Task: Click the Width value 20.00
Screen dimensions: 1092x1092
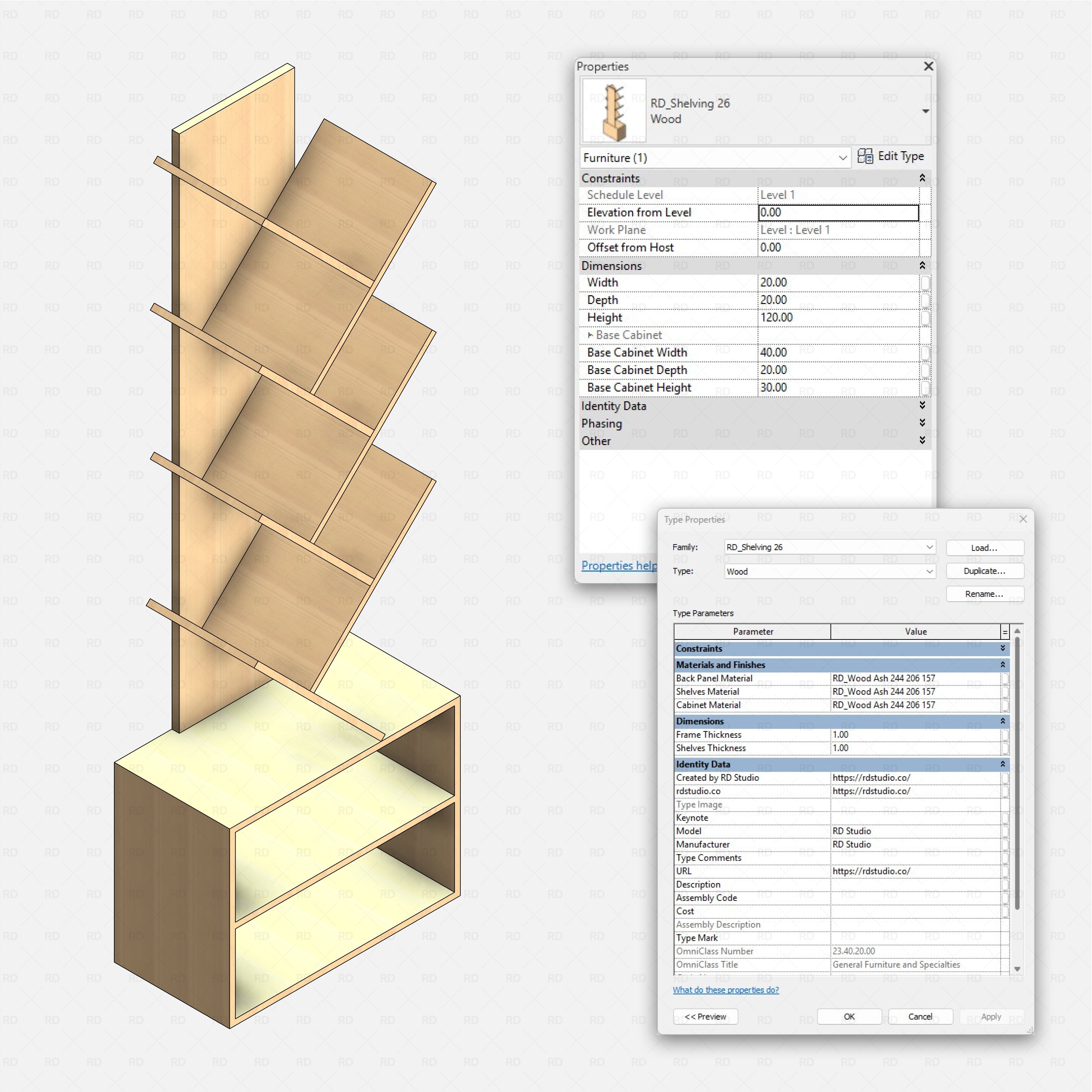Action: click(x=838, y=283)
